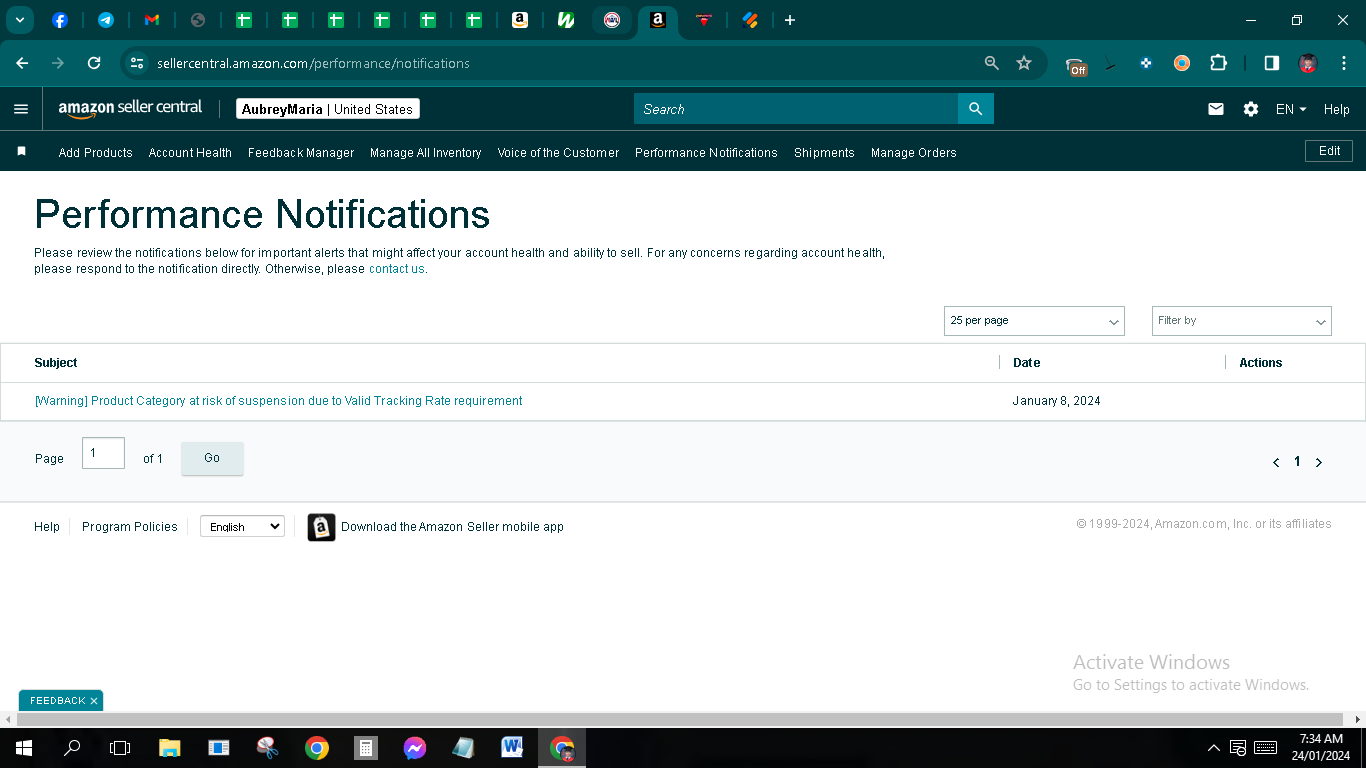1366x768 pixels.
Task: Click the January 8, 2024 date cell
Action: [1056, 401]
